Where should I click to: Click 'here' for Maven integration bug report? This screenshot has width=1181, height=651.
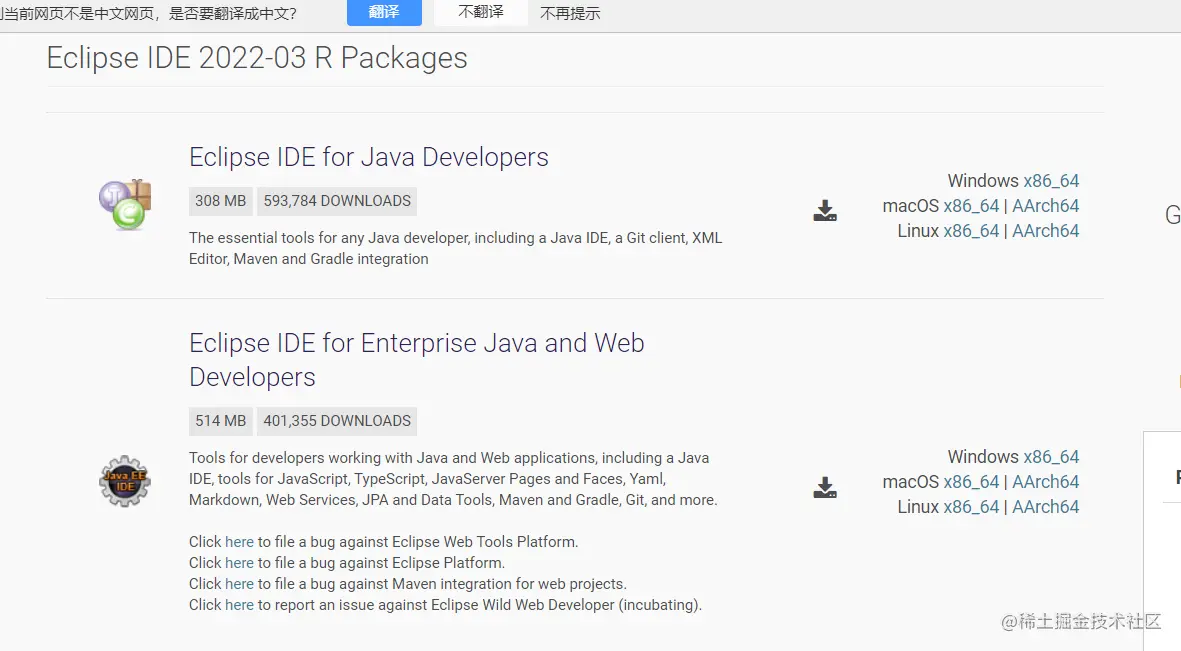[239, 584]
